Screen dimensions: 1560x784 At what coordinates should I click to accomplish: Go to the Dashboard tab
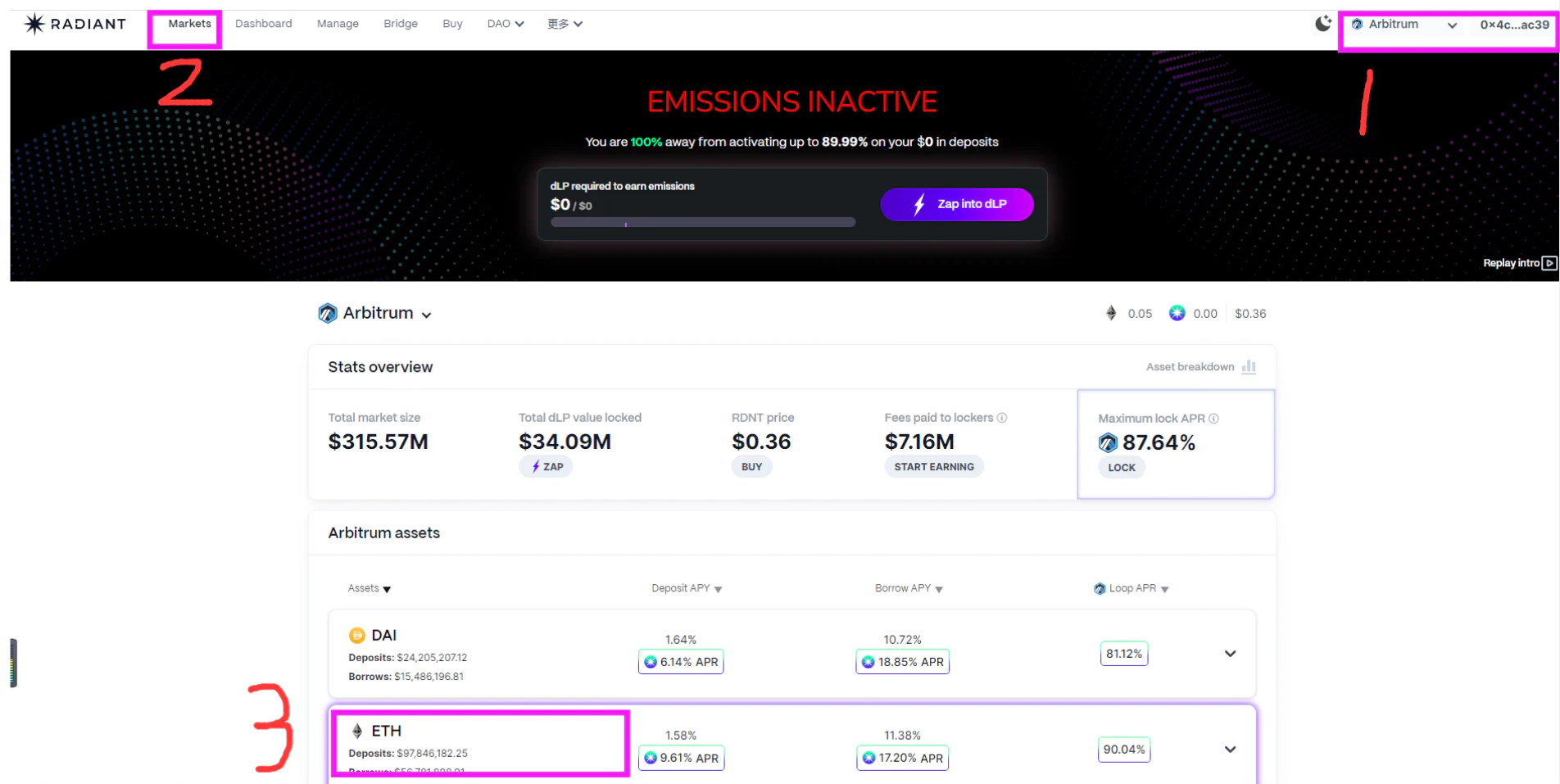click(x=263, y=24)
